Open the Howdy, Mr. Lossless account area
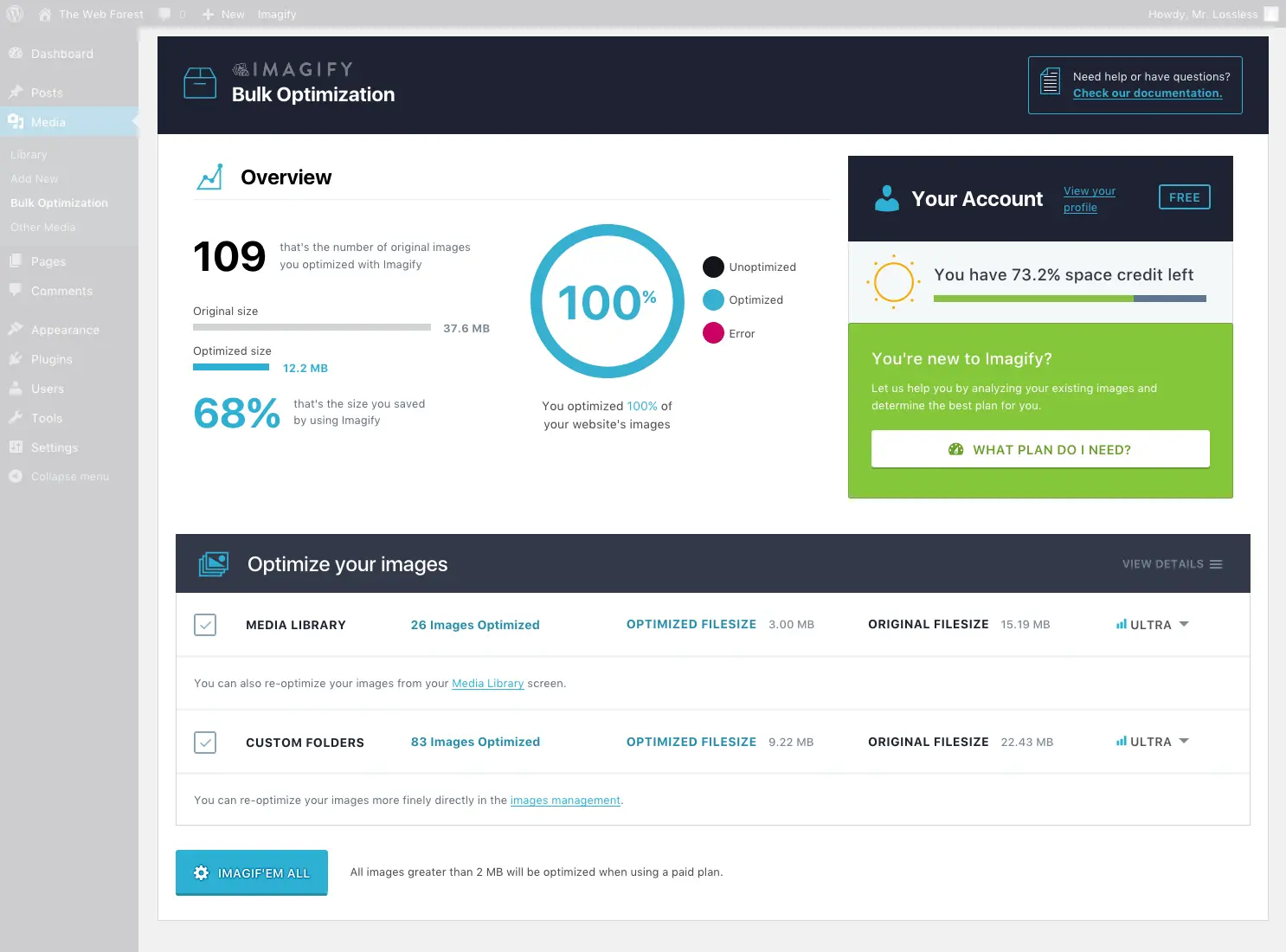The width and height of the screenshot is (1286, 952). click(1203, 14)
